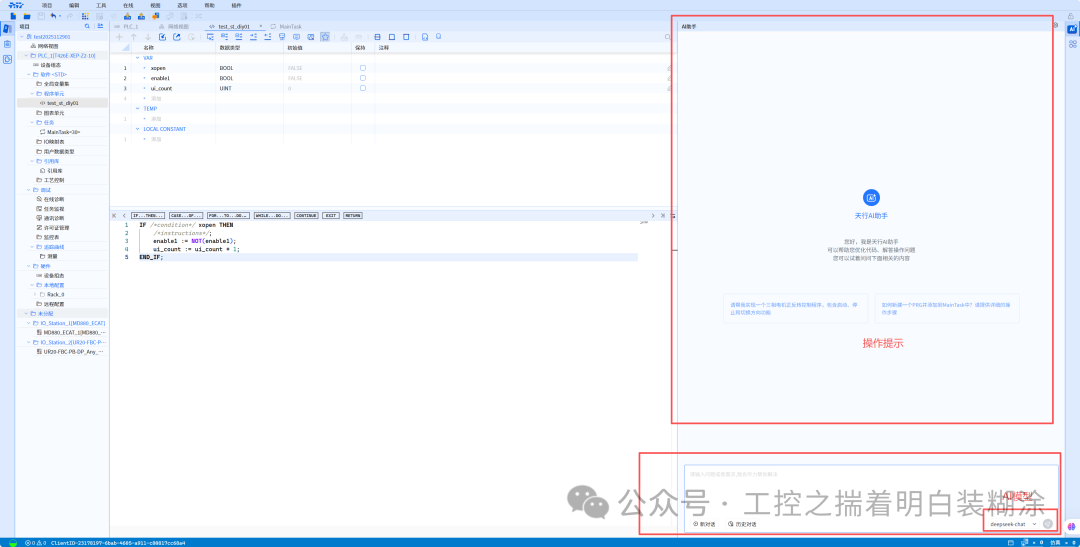Click the EXIT snippet button

[x=331, y=216]
